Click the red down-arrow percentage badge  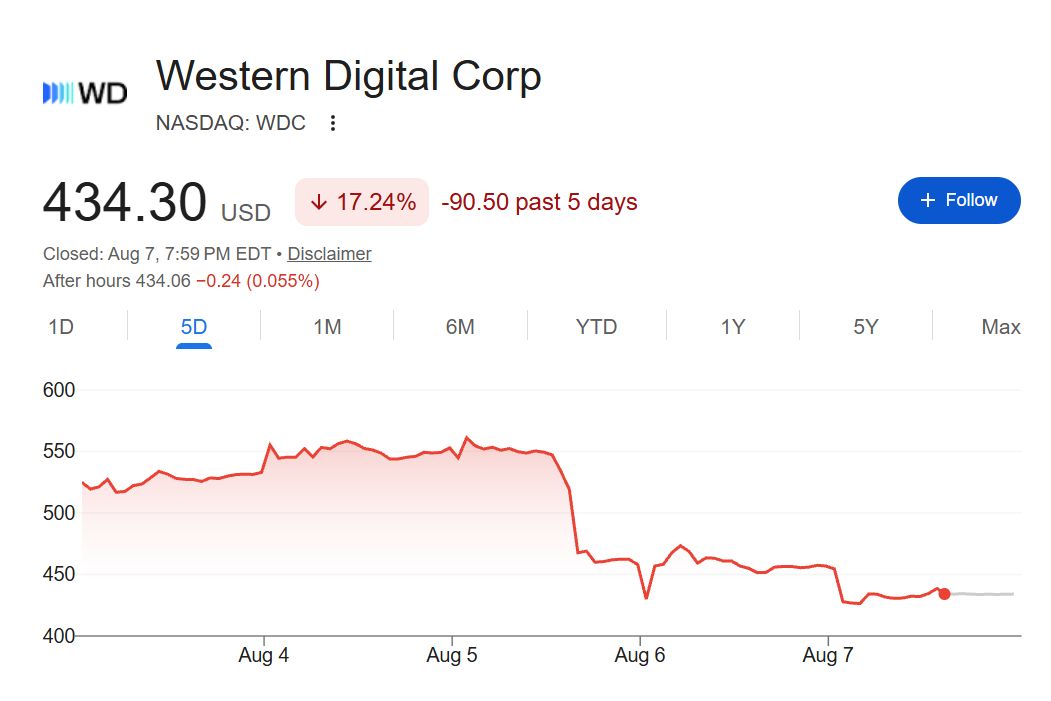pyautogui.click(x=362, y=202)
